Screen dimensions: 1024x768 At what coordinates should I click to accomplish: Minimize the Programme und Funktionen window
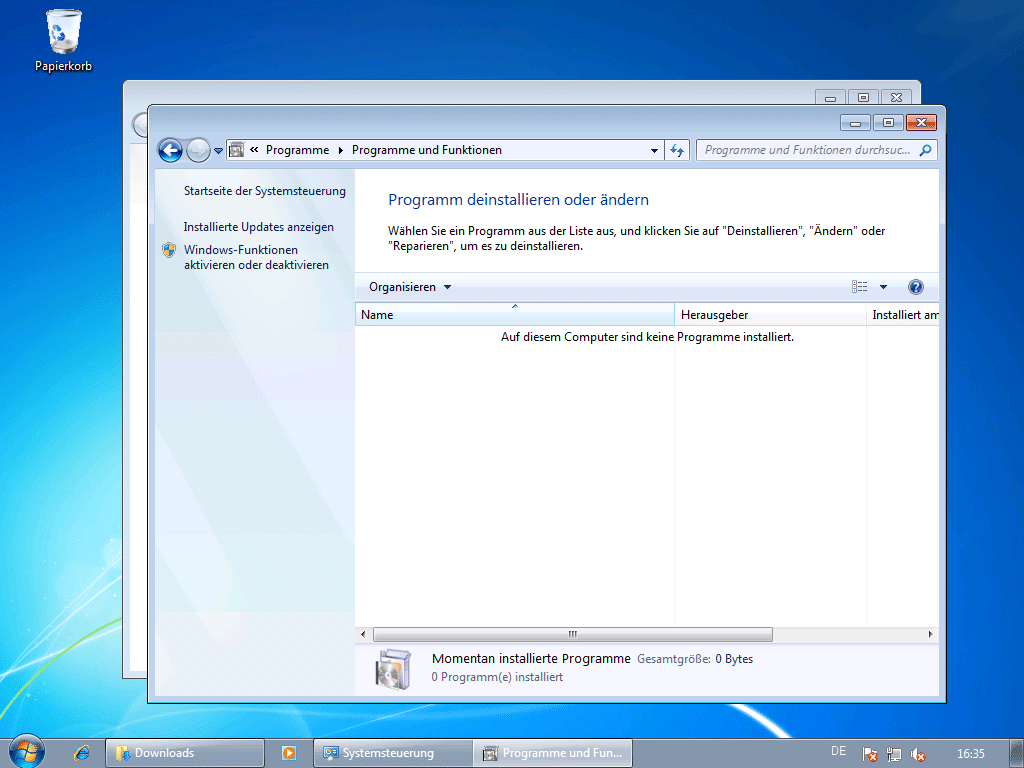point(855,122)
